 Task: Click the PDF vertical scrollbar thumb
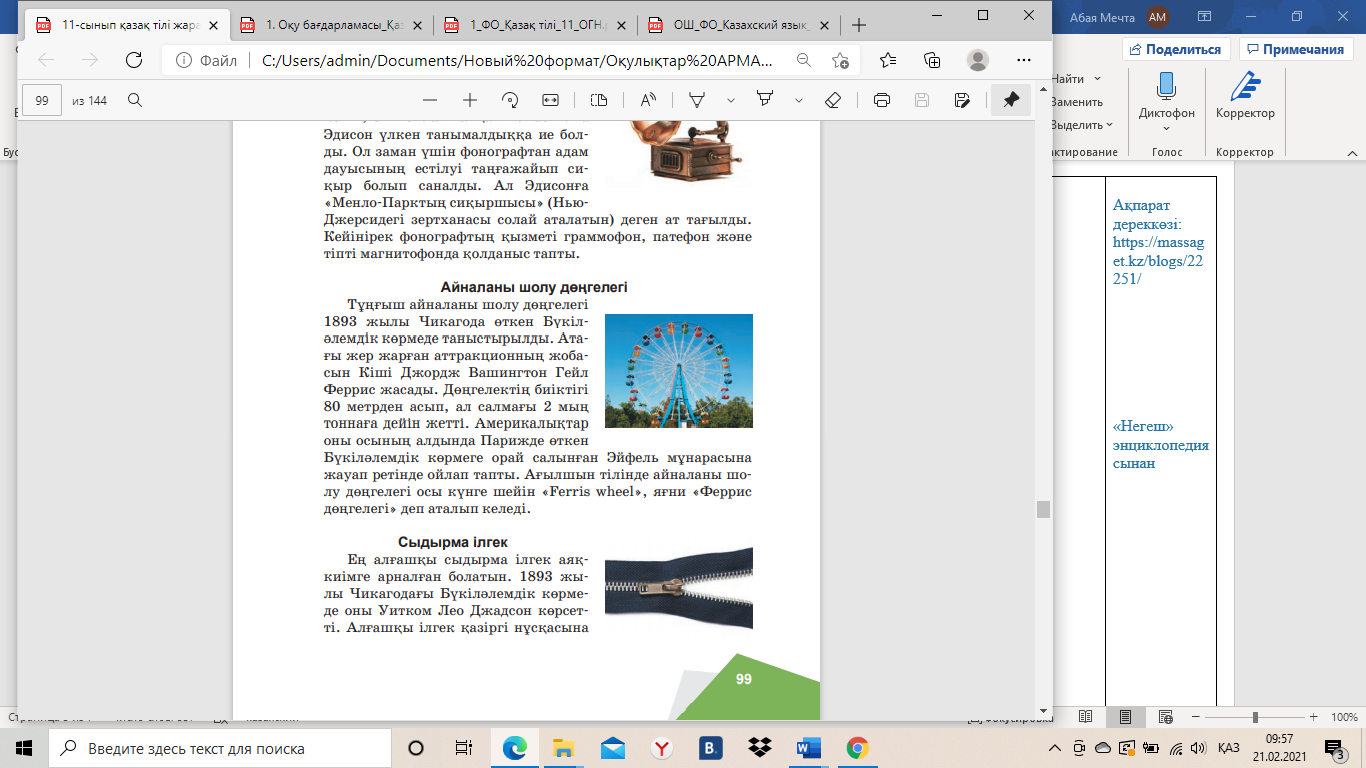(1044, 509)
